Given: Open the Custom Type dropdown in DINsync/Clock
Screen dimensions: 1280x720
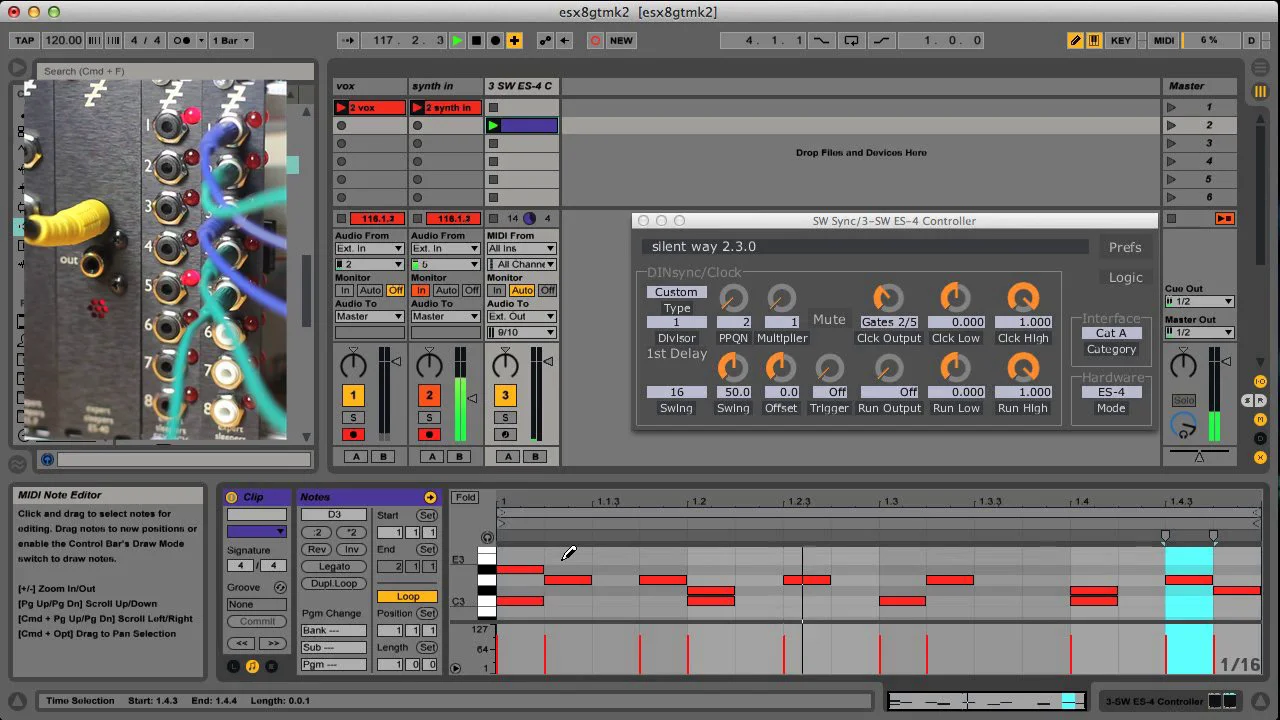Looking at the screenshot, I should [x=676, y=292].
